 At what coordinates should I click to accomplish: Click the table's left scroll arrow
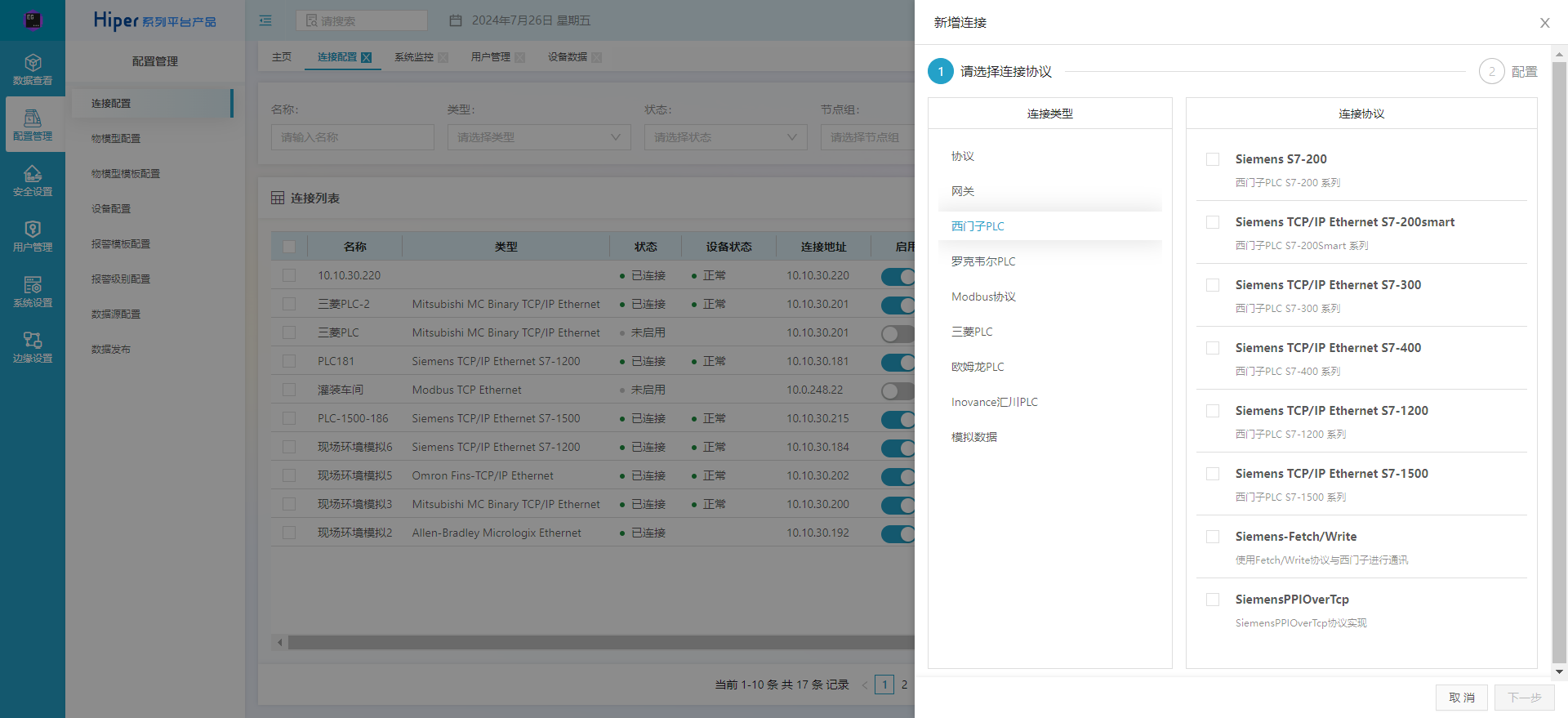pos(279,643)
